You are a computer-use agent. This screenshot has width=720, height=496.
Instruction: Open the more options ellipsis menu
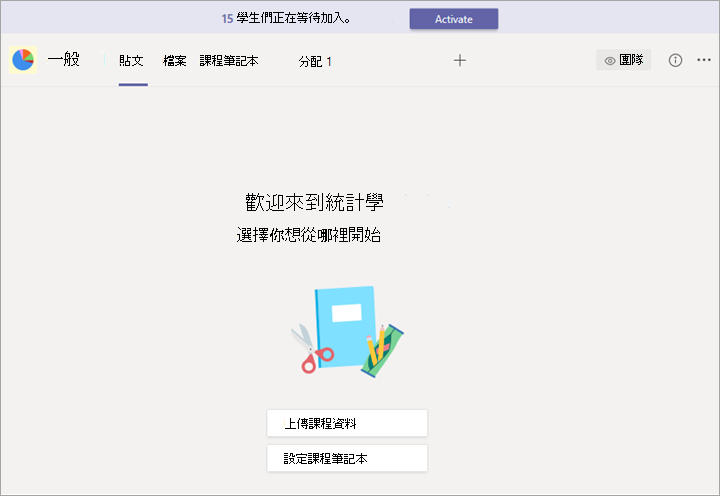[704, 60]
